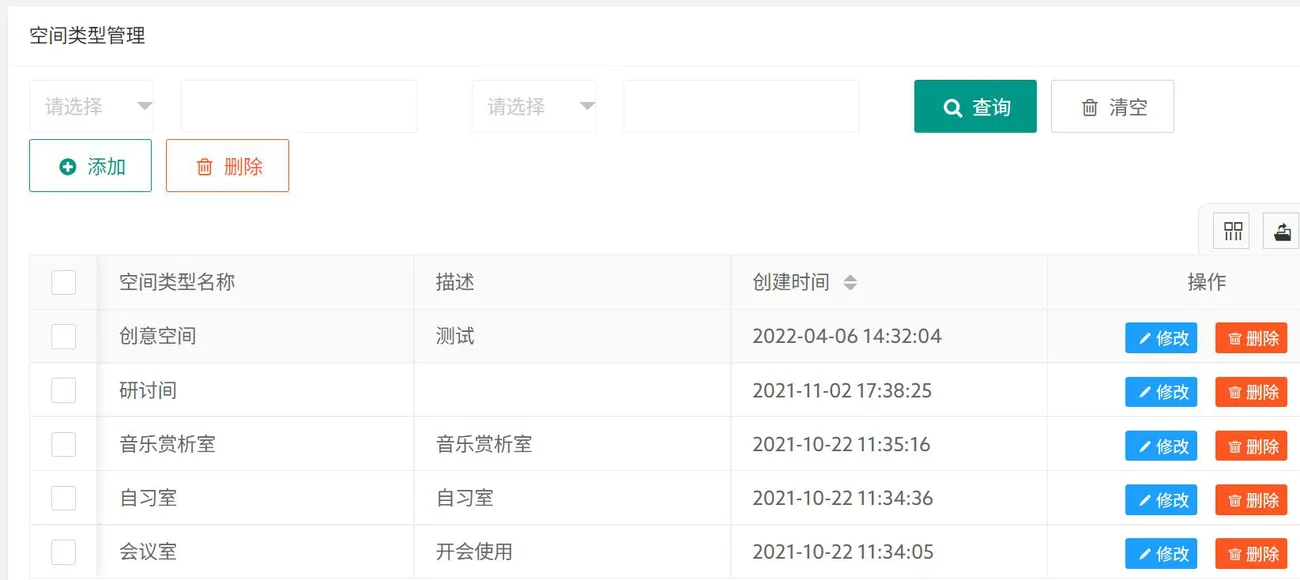Modify the 音乐赏析室 row
Image resolution: width=1300 pixels, height=580 pixels.
tap(1161, 446)
